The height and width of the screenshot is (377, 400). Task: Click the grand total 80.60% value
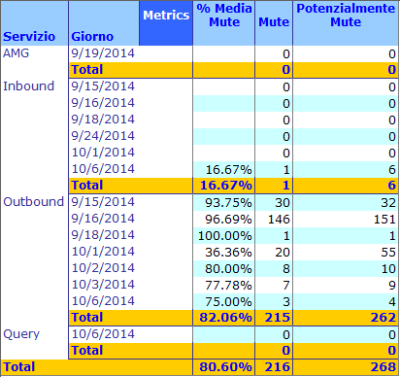pyautogui.click(x=226, y=367)
